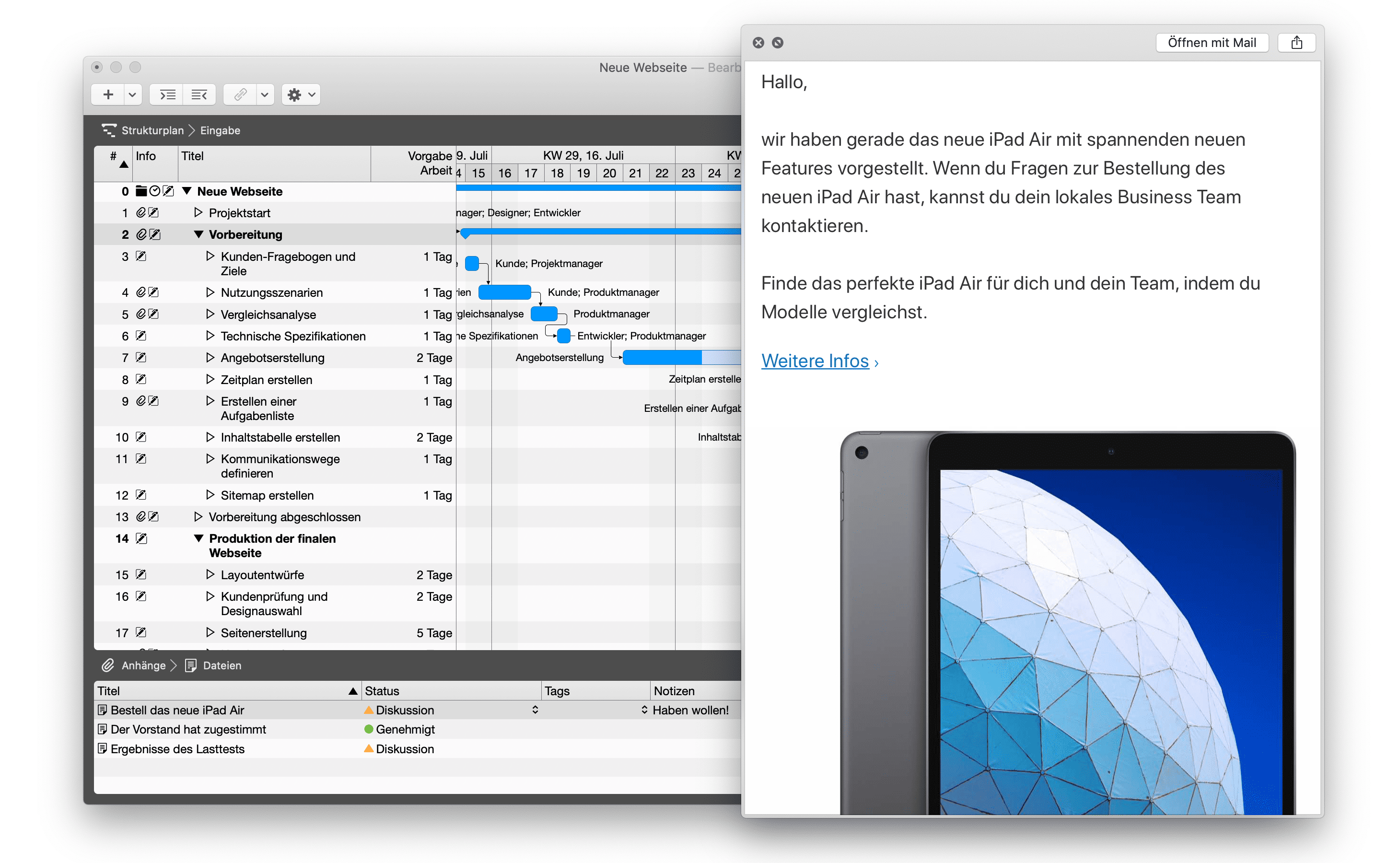Screen dimensions: 1400x863
Task: Click the outdent outline toolbar icon
Action: point(198,95)
